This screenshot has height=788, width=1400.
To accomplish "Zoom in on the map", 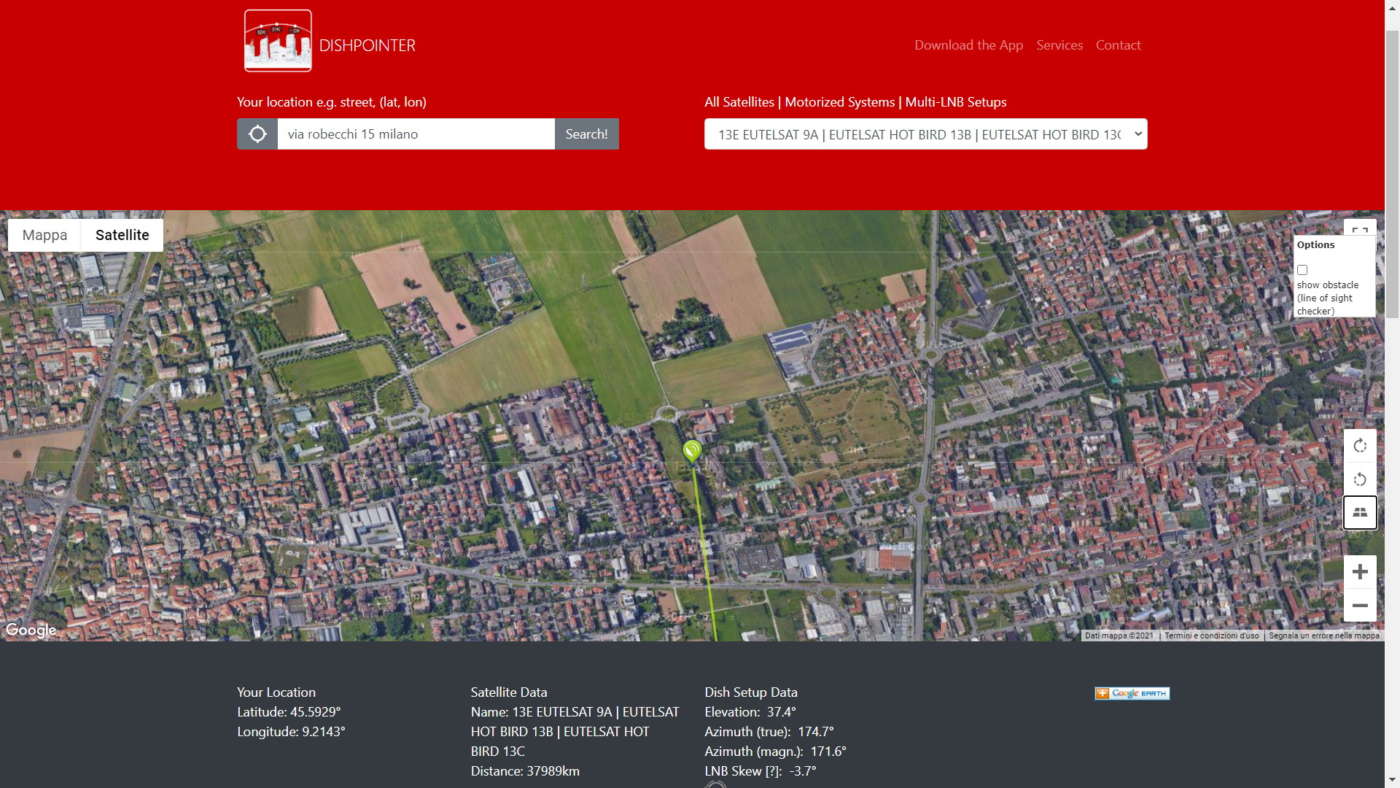I will 1359,572.
